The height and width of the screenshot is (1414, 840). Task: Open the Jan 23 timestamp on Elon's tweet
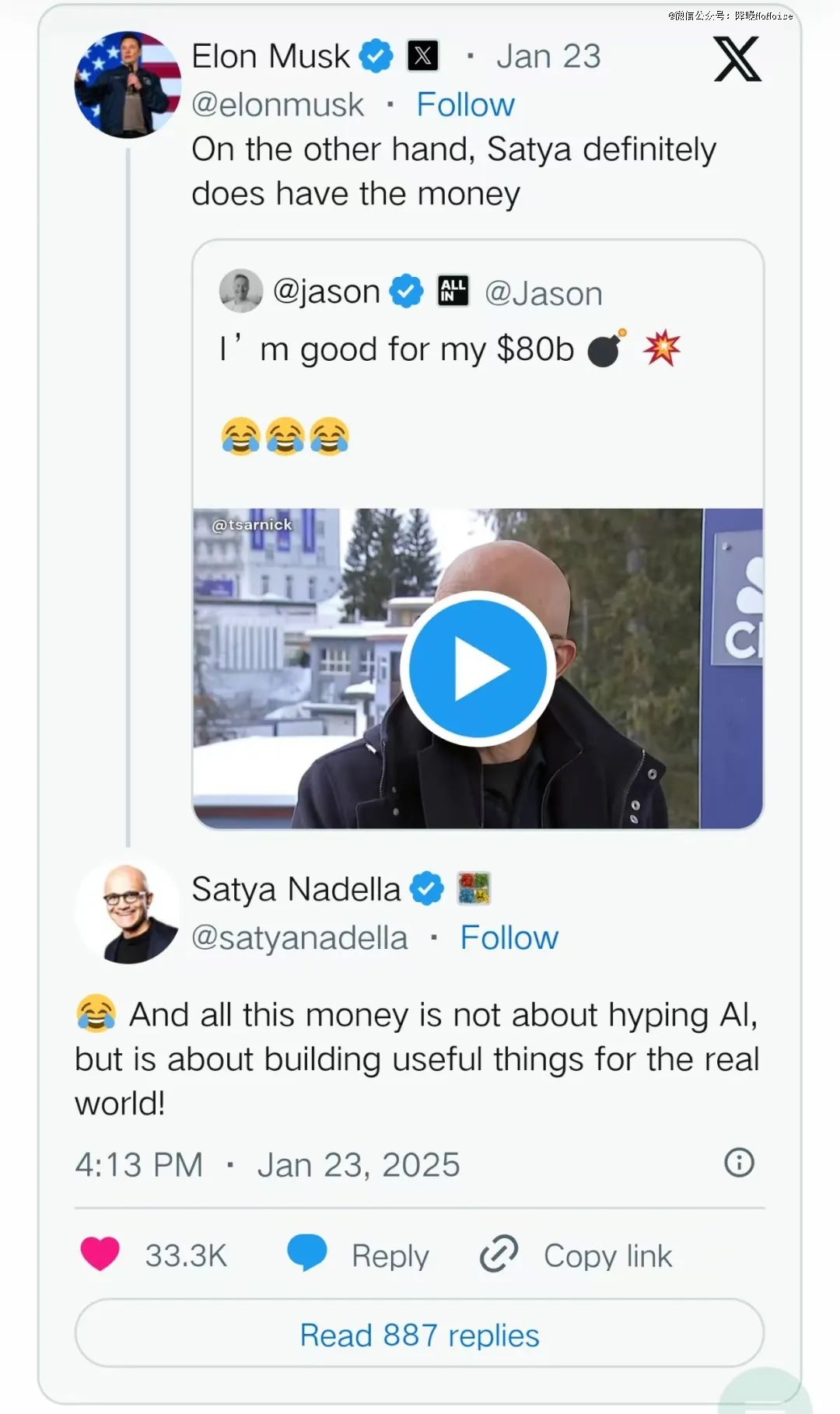[x=548, y=56]
